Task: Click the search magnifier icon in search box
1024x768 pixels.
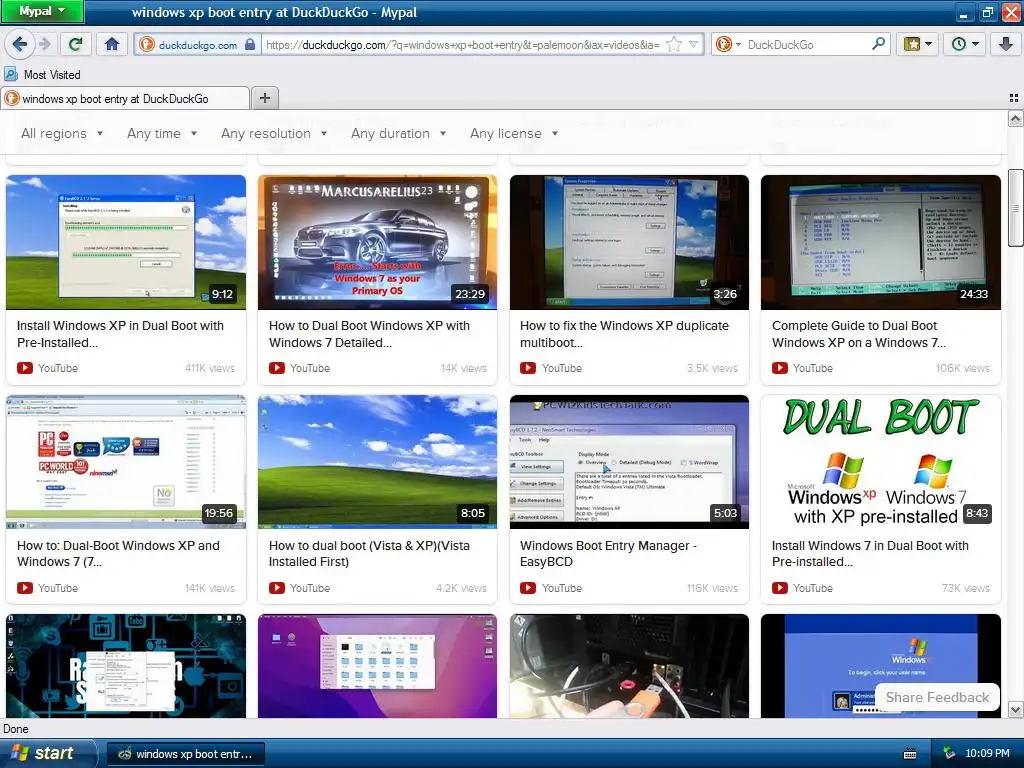Action: tap(878, 44)
